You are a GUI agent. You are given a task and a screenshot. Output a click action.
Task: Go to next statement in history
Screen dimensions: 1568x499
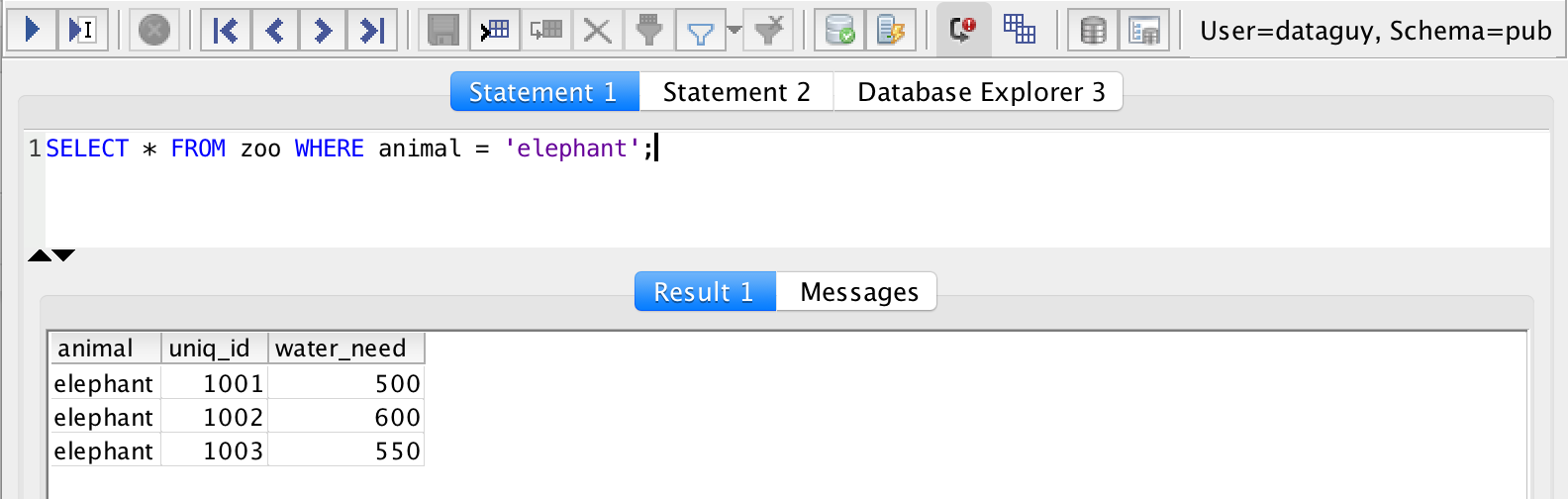[x=323, y=30]
